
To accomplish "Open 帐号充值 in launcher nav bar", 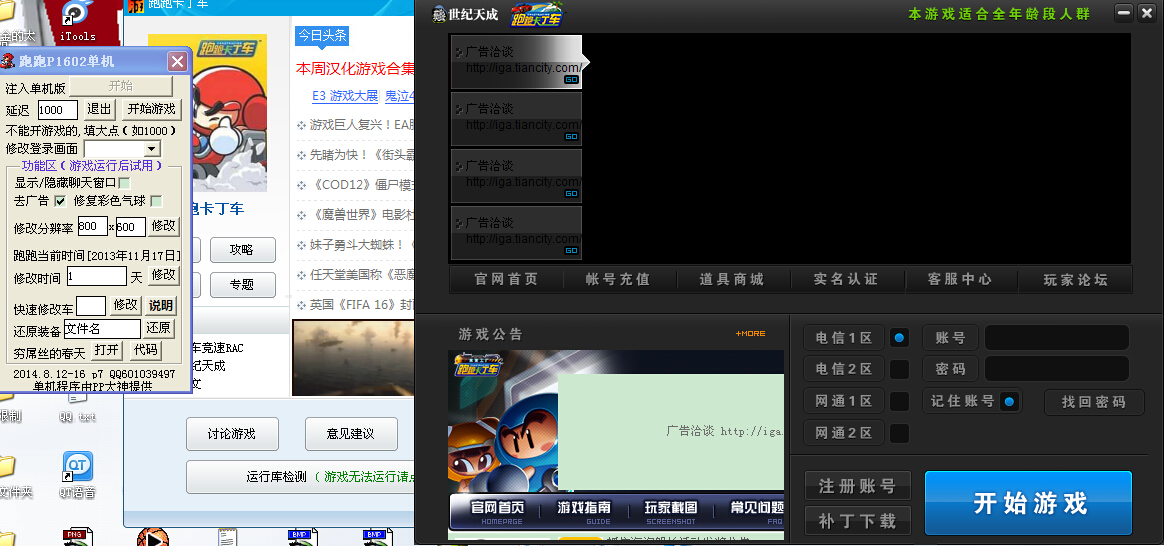I will click(x=619, y=279).
